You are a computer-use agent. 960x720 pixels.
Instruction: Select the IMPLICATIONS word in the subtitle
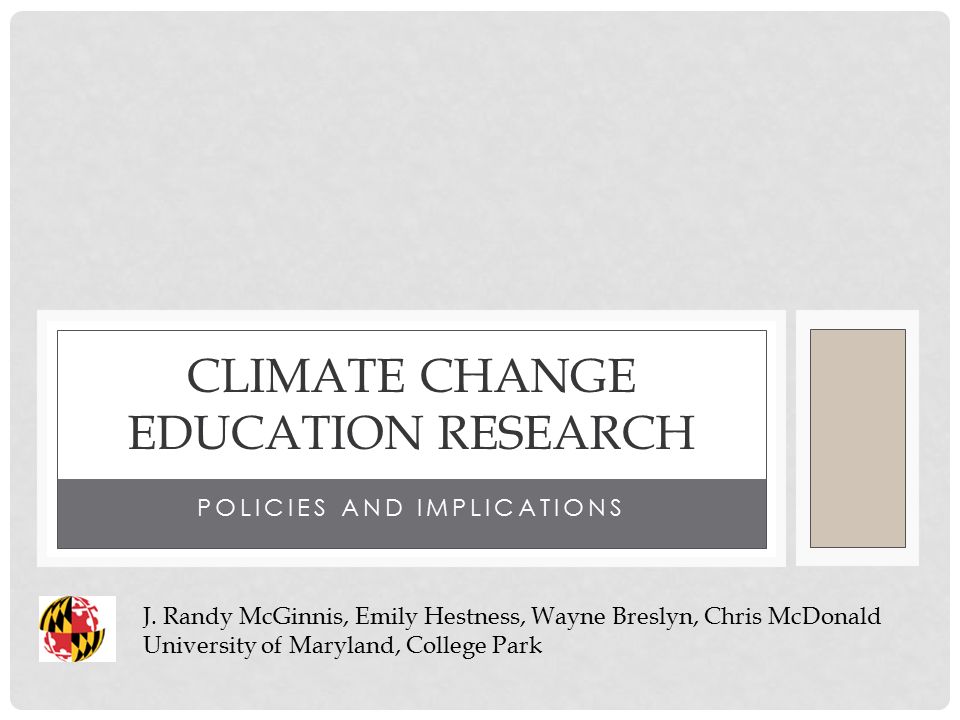click(x=520, y=508)
